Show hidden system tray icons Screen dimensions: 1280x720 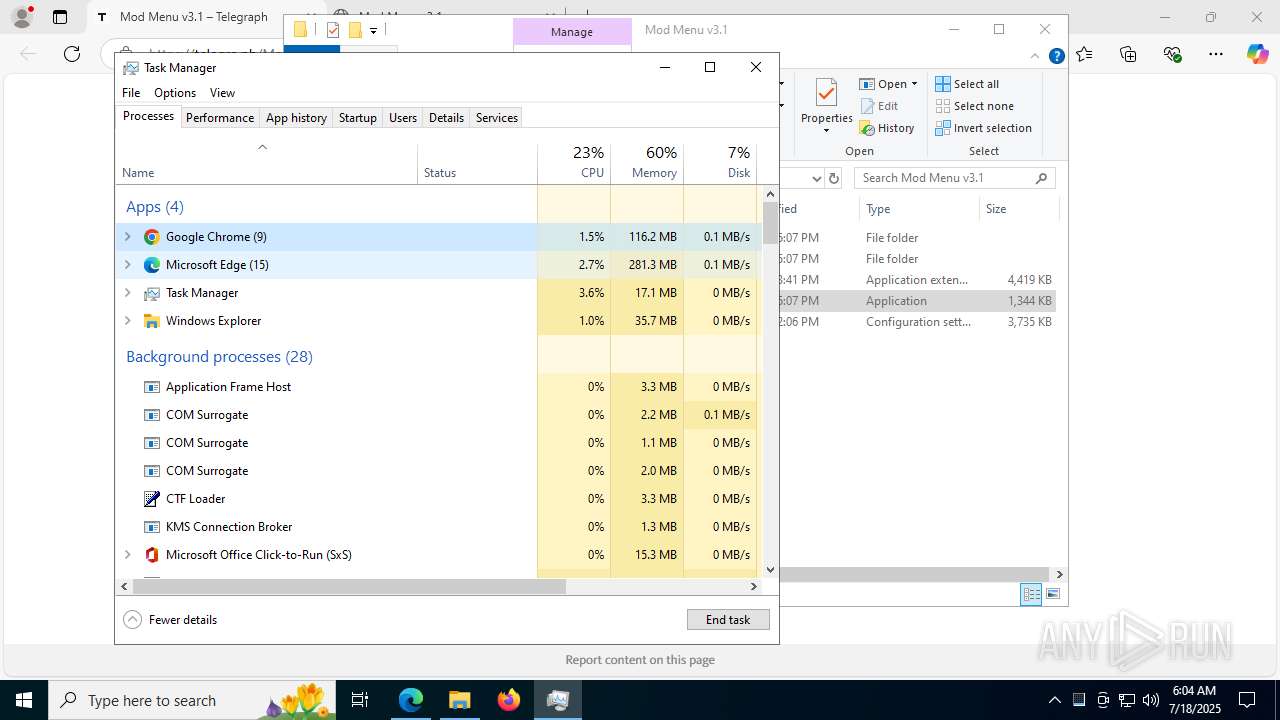[1054, 700]
